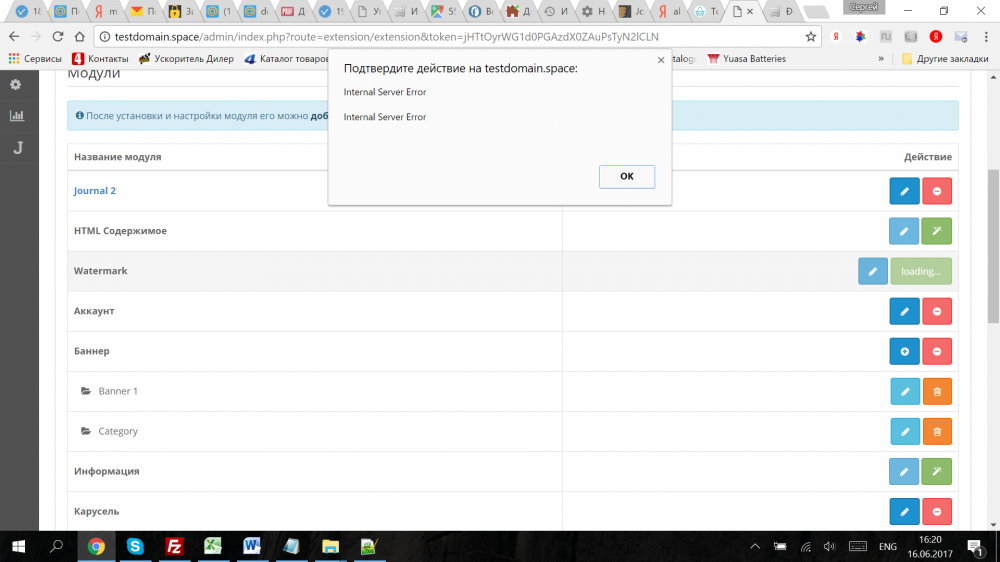1000x562 pixels.
Task: Open the Journal 2 link
Action: click(94, 191)
